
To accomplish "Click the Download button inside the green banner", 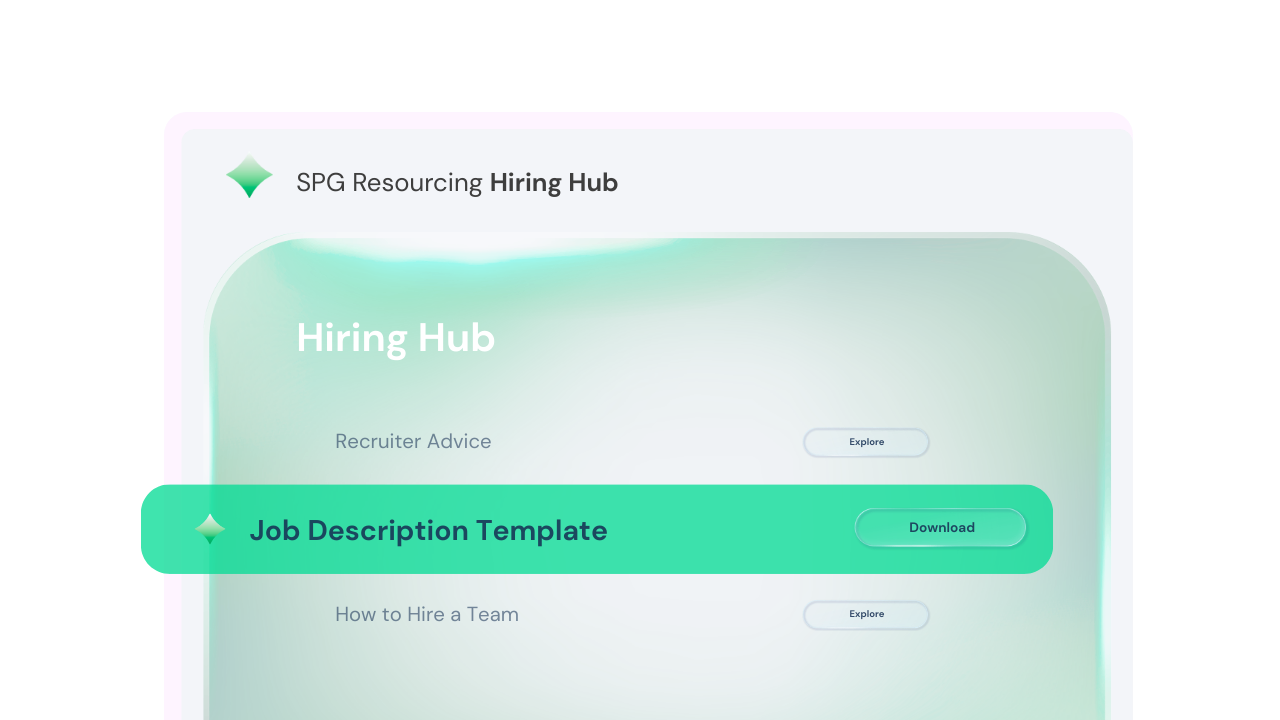I will pyautogui.click(x=941, y=527).
